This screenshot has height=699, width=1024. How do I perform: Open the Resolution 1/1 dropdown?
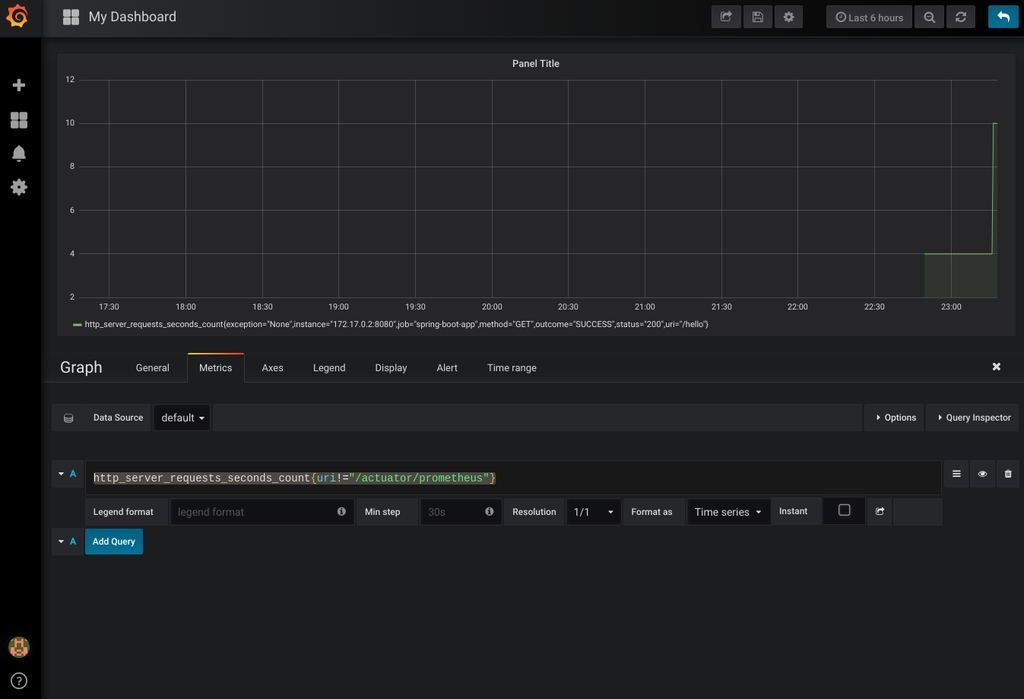point(593,512)
